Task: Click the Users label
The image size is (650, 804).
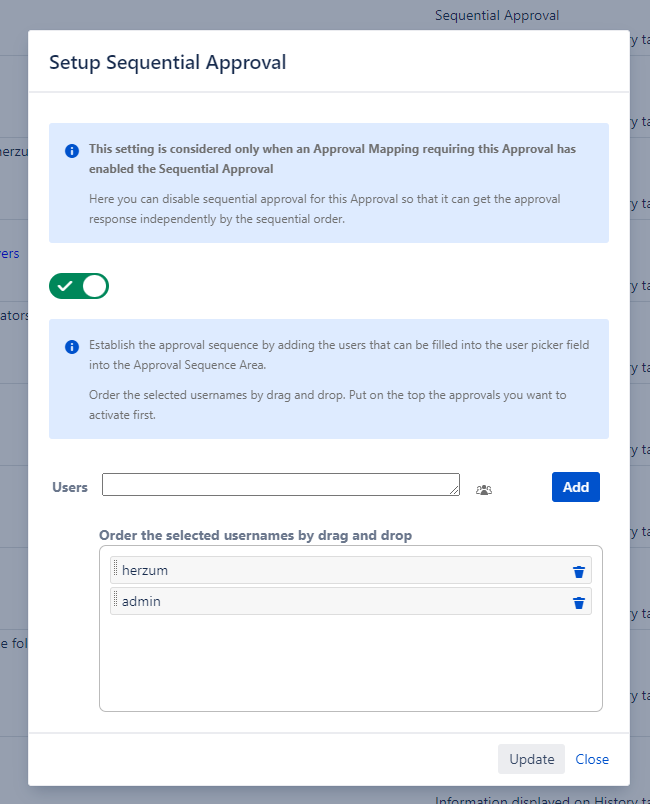Action: click(x=70, y=487)
